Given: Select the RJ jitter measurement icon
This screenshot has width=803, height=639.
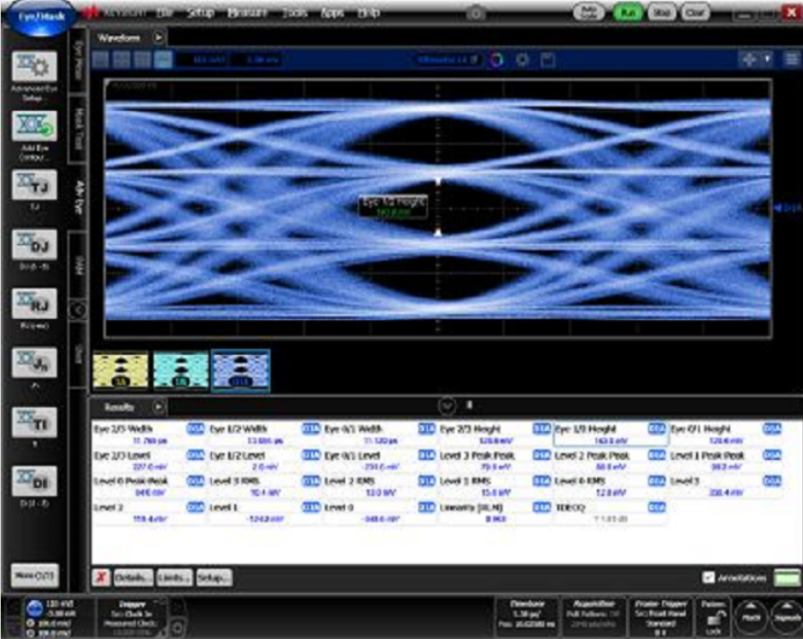Looking at the screenshot, I should pyautogui.click(x=33, y=304).
